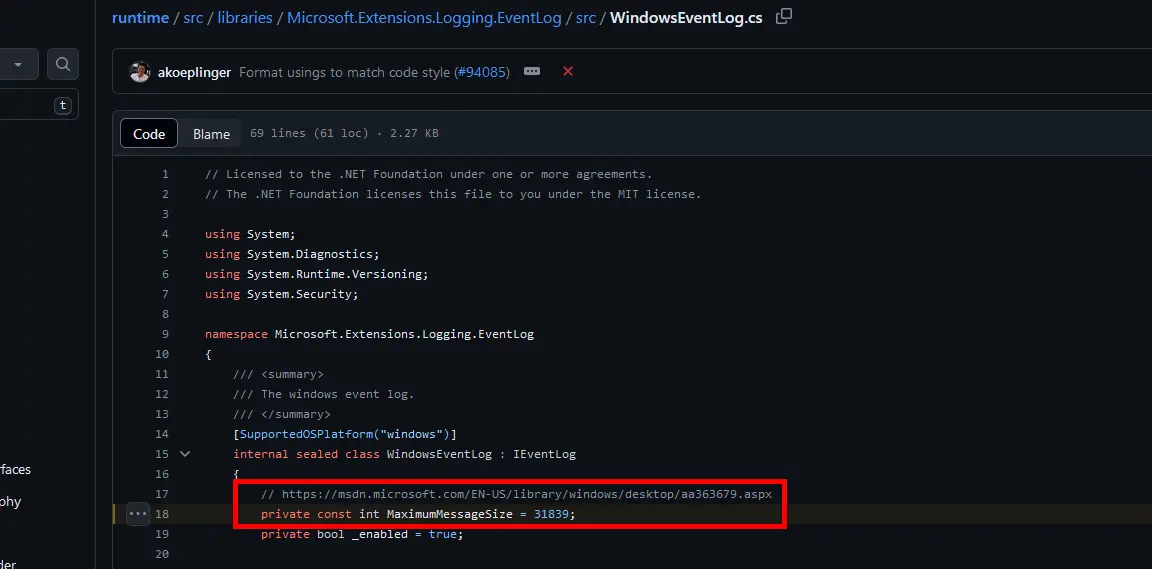Click the MIT license comment on line 2
This screenshot has width=1152, height=569.
(453, 194)
